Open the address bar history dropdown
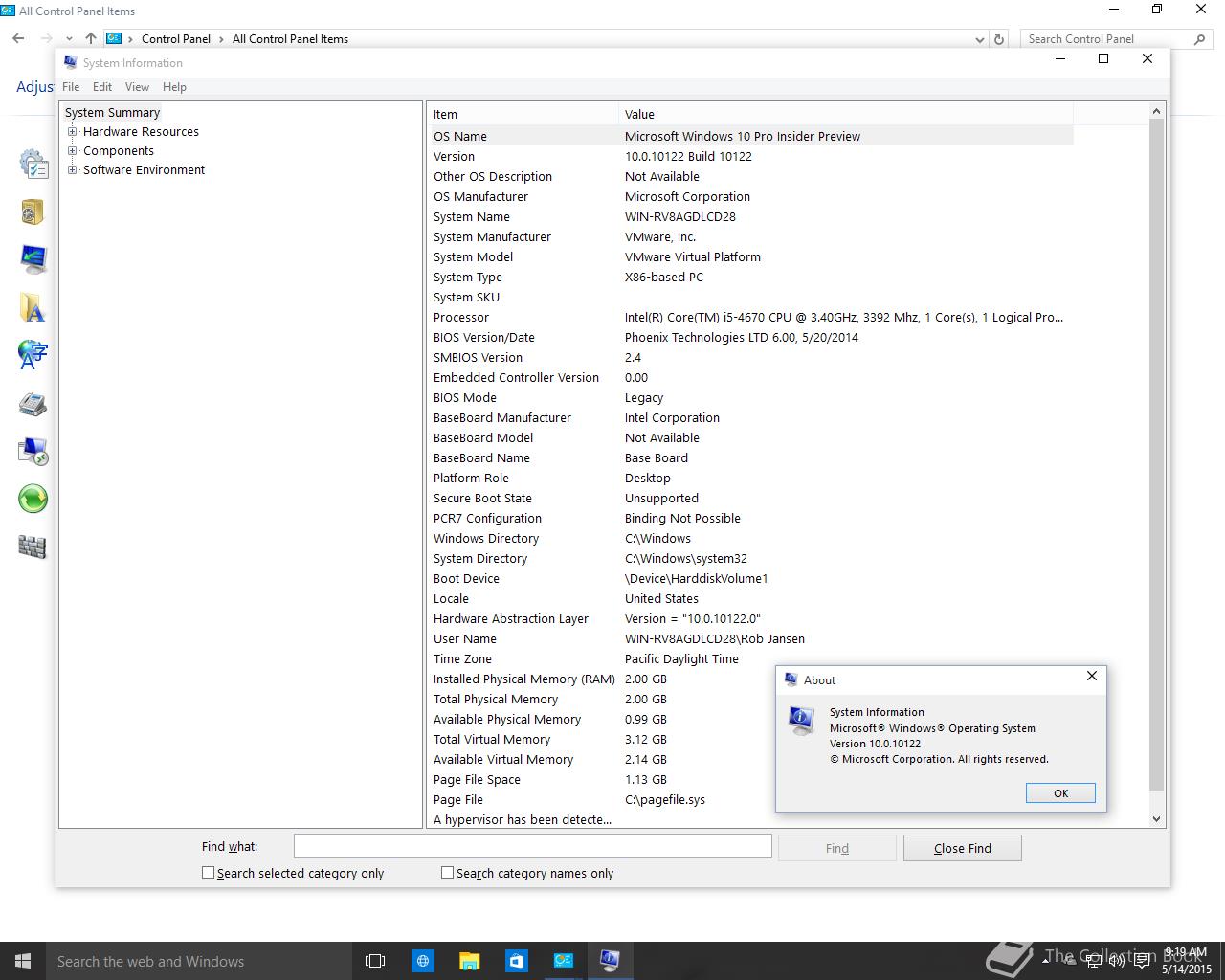This screenshot has height=980, width=1225. point(979,39)
